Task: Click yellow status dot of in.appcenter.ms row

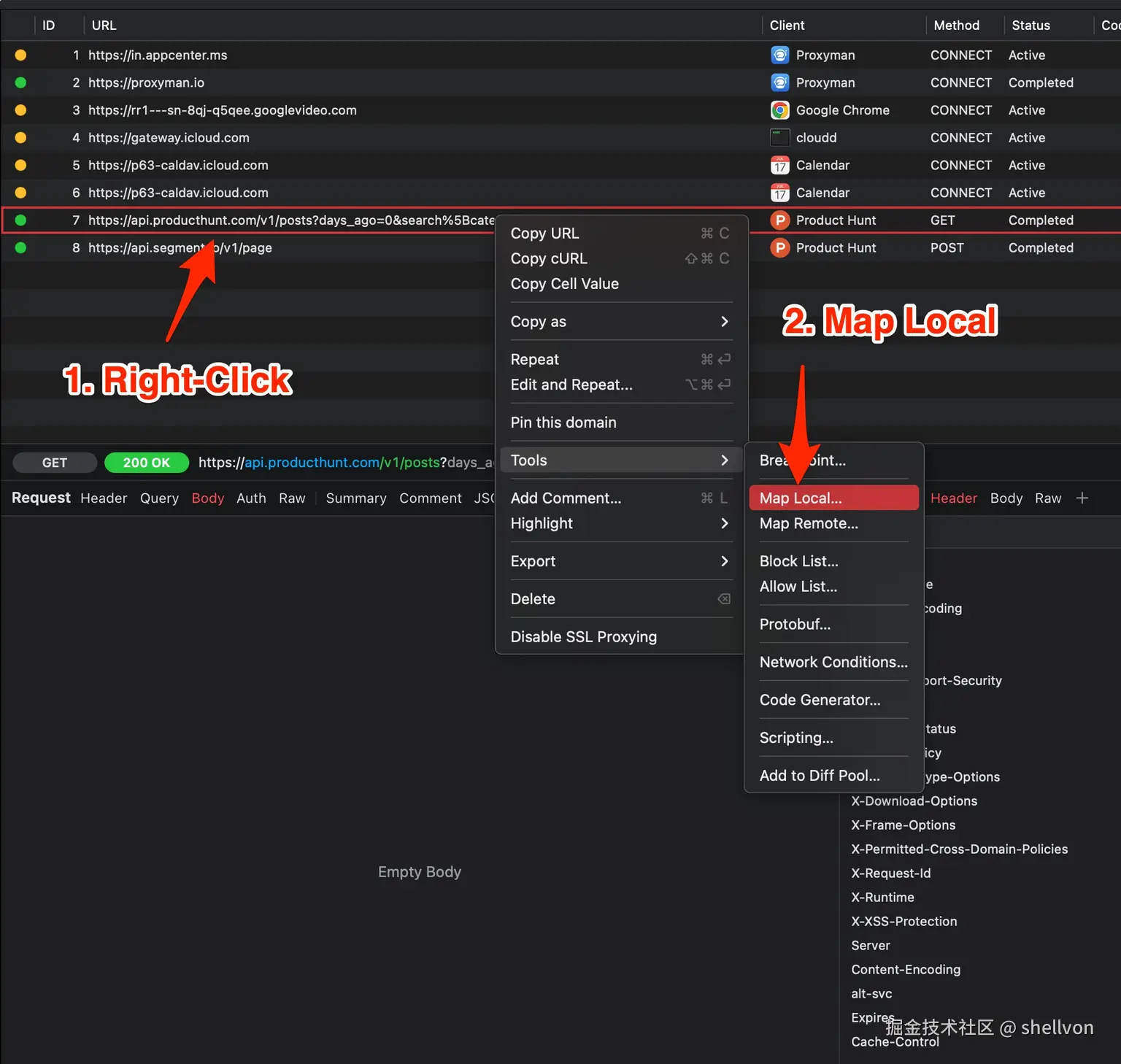Action: tap(20, 55)
